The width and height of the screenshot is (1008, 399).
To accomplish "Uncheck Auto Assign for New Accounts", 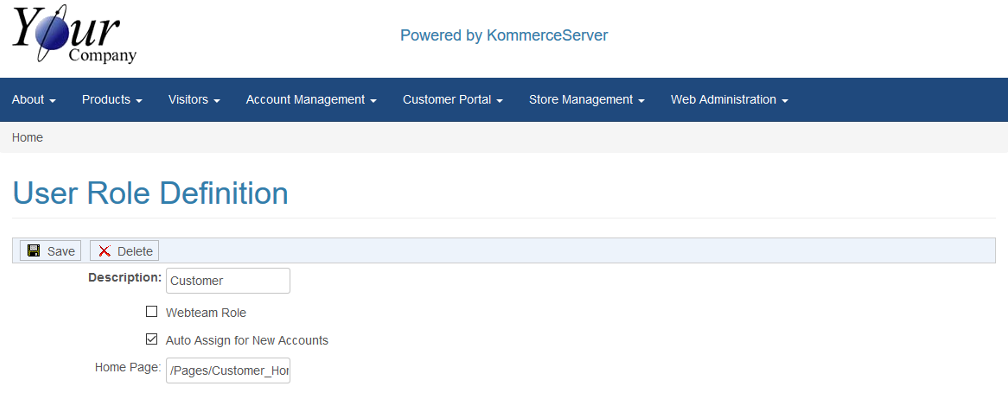I will click(152, 339).
